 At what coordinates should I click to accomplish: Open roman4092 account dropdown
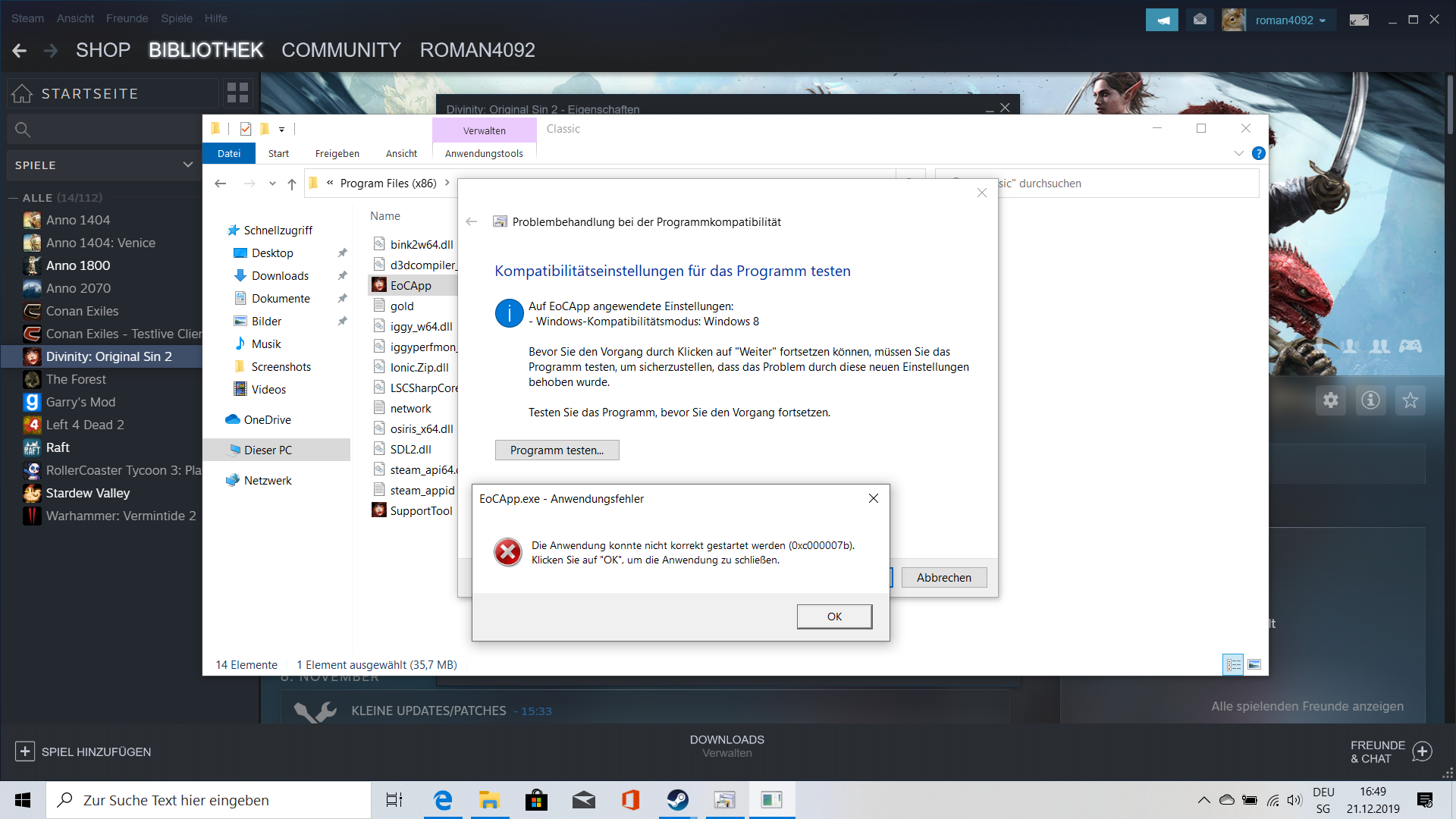(x=1290, y=20)
